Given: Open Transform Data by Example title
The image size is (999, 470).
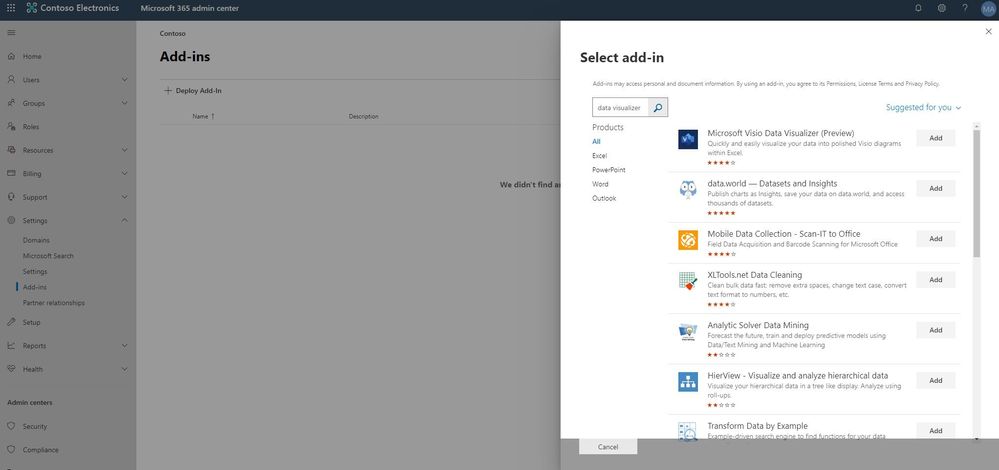Looking at the screenshot, I should pos(758,425).
